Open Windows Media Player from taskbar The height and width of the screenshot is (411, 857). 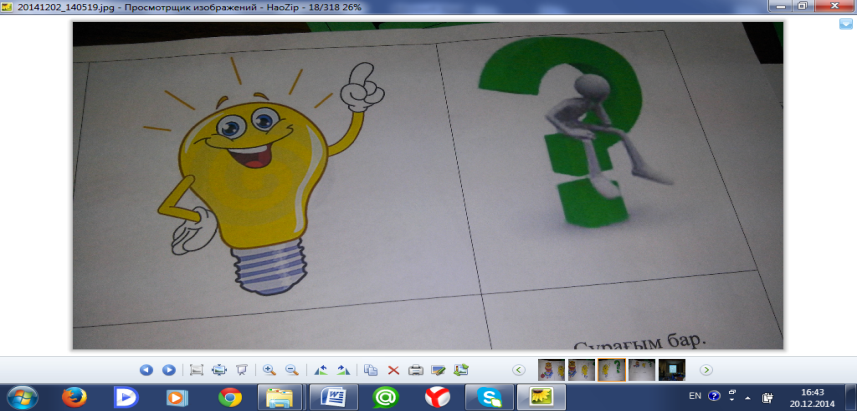(178, 397)
